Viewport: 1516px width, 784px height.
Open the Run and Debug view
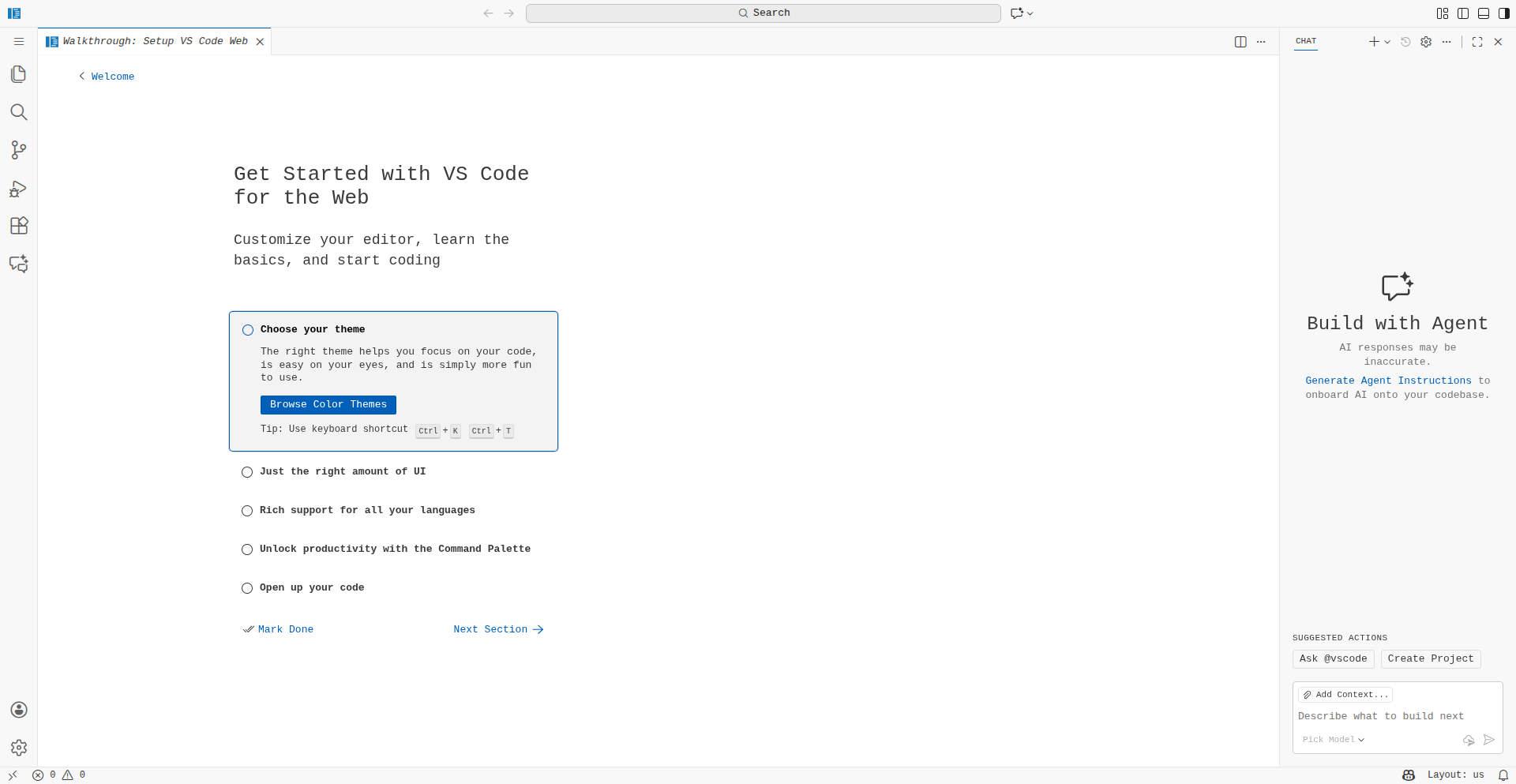[x=19, y=189]
